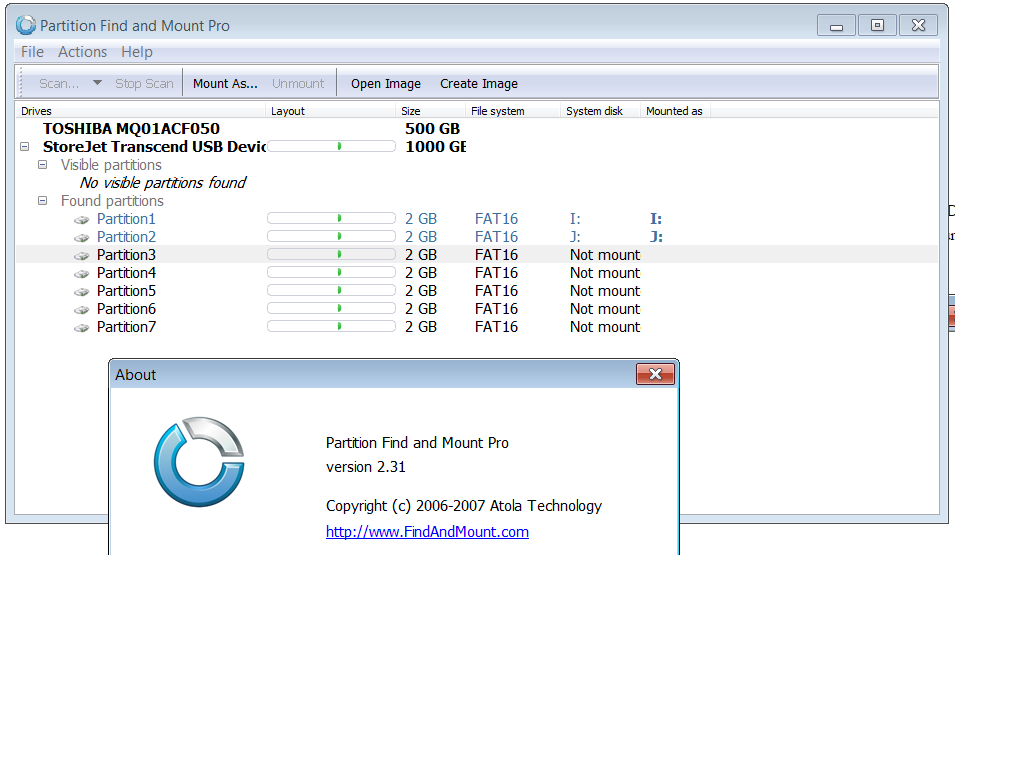
Task: Open the Actions menu
Action: click(x=82, y=52)
